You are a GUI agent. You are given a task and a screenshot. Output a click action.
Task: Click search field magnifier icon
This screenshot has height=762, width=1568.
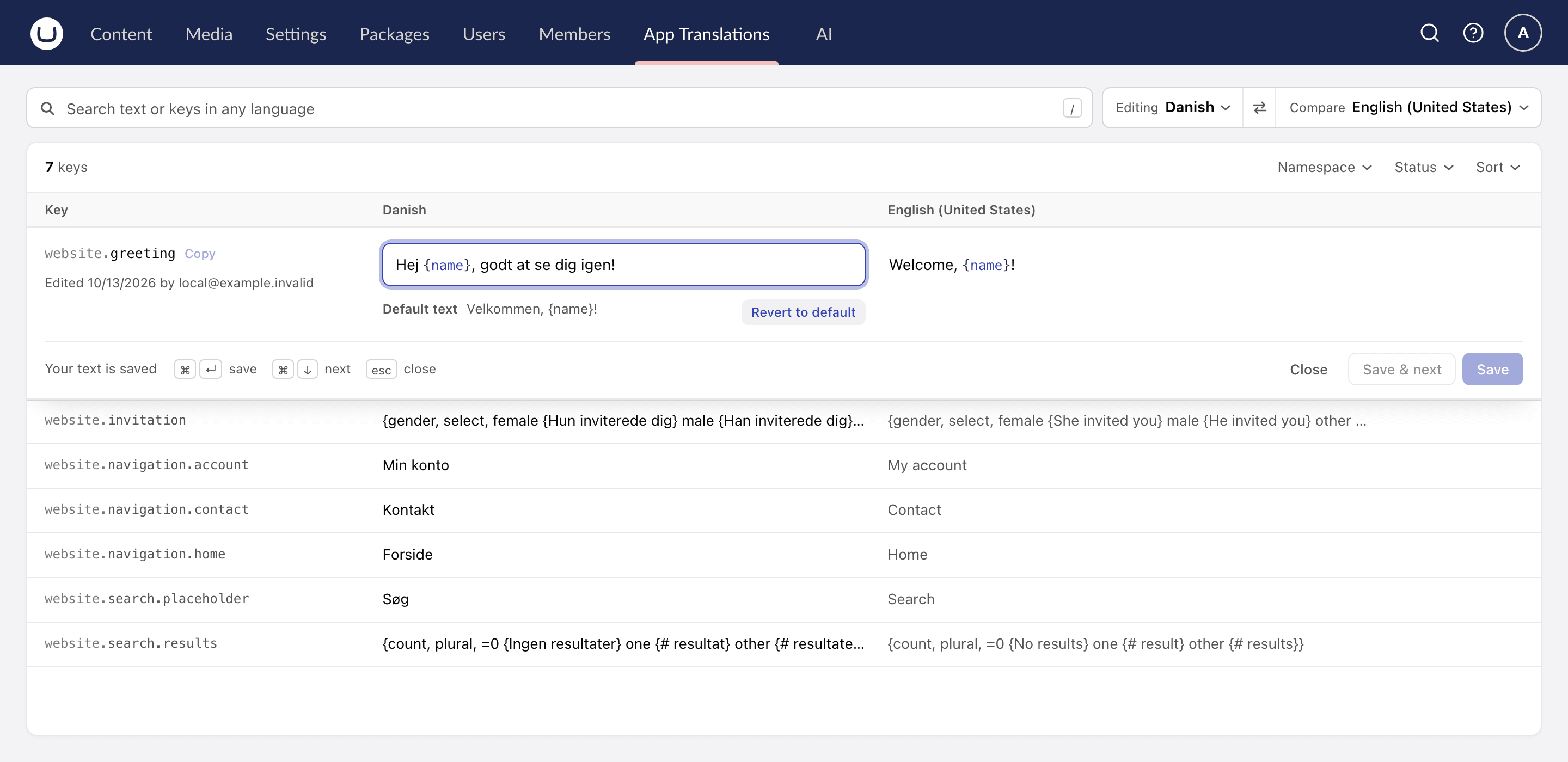pyautogui.click(x=47, y=109)
